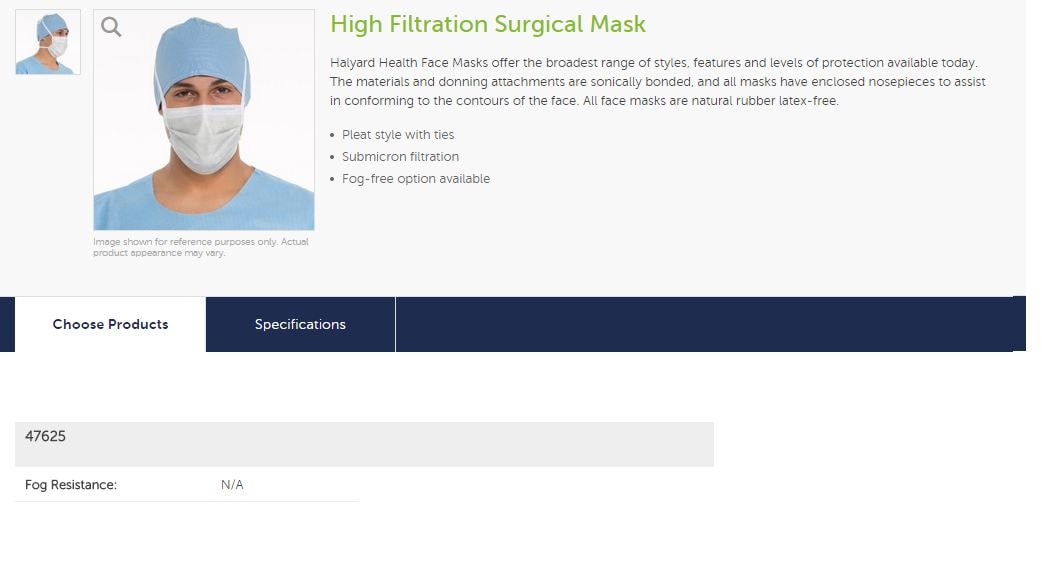Click "Halyard Health Face Masks" in the description

click(x=409, y=63)
